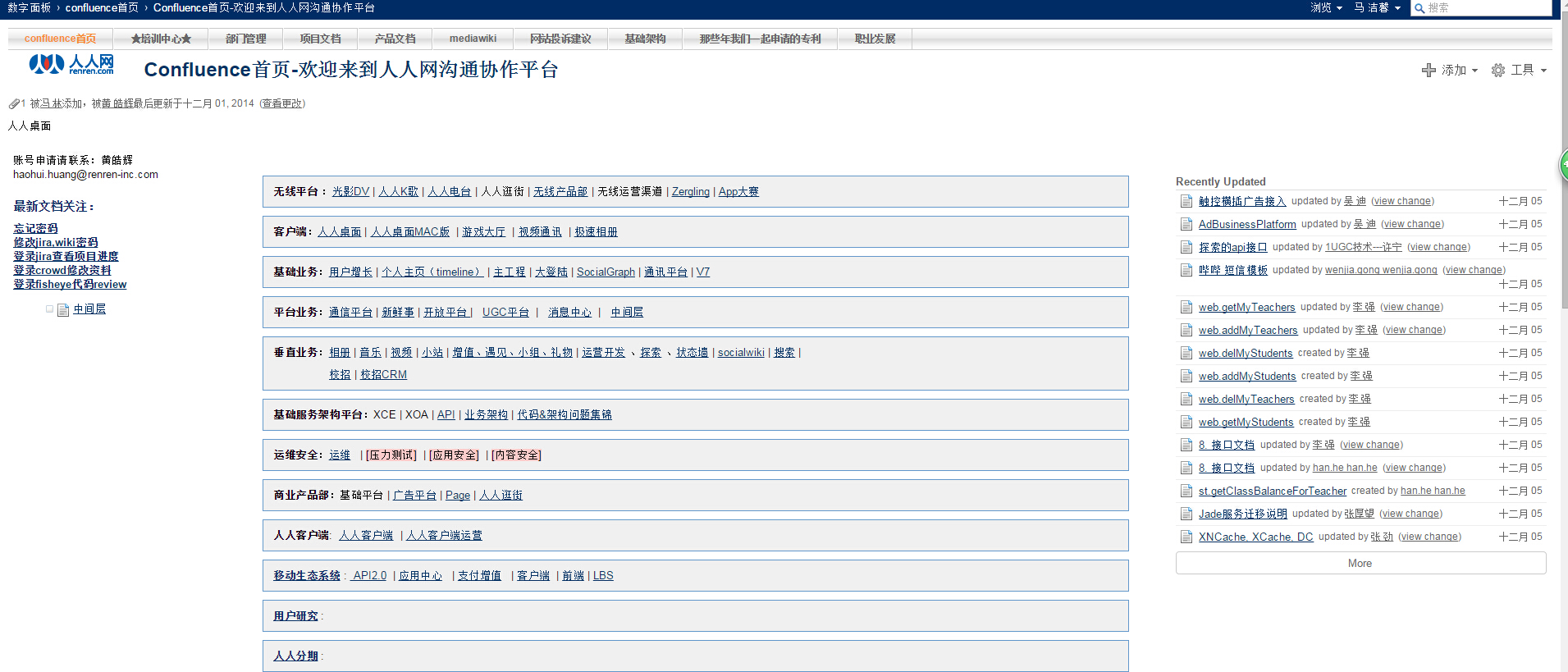Viewport: 1568px width, 672px height.
Task: Open han.he han.he author link for st.getClassBalanceForTeacher
Action: click(1433, 491)
